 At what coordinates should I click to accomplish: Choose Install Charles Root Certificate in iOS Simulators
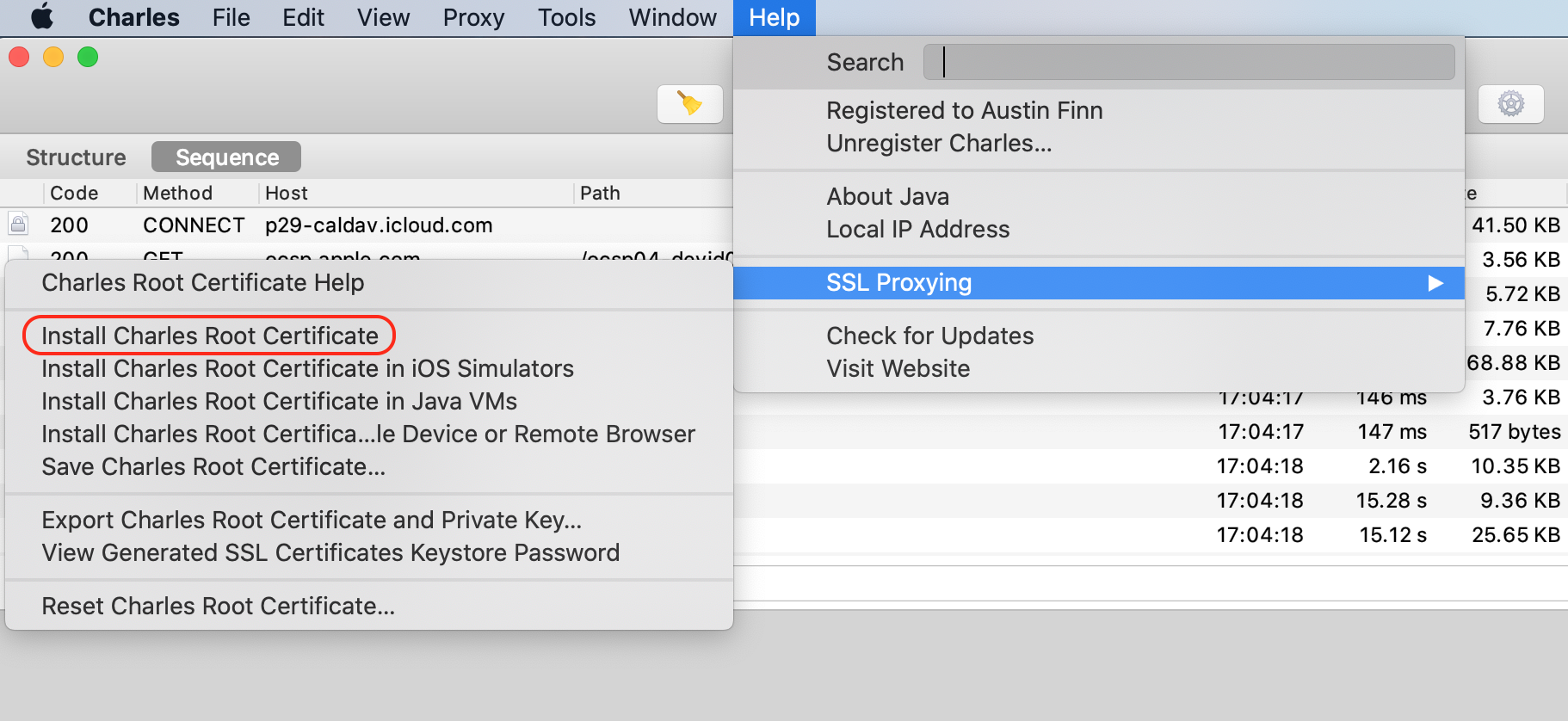(368, 368)
